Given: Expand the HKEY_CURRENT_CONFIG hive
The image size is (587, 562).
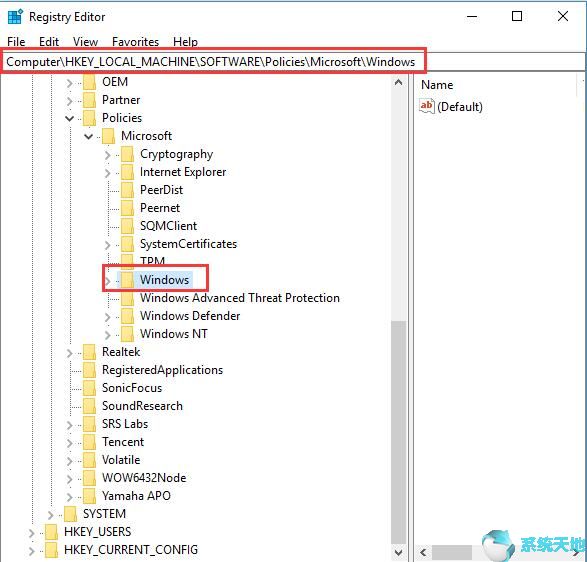Looking at the screenshot, I should (31, 551).
